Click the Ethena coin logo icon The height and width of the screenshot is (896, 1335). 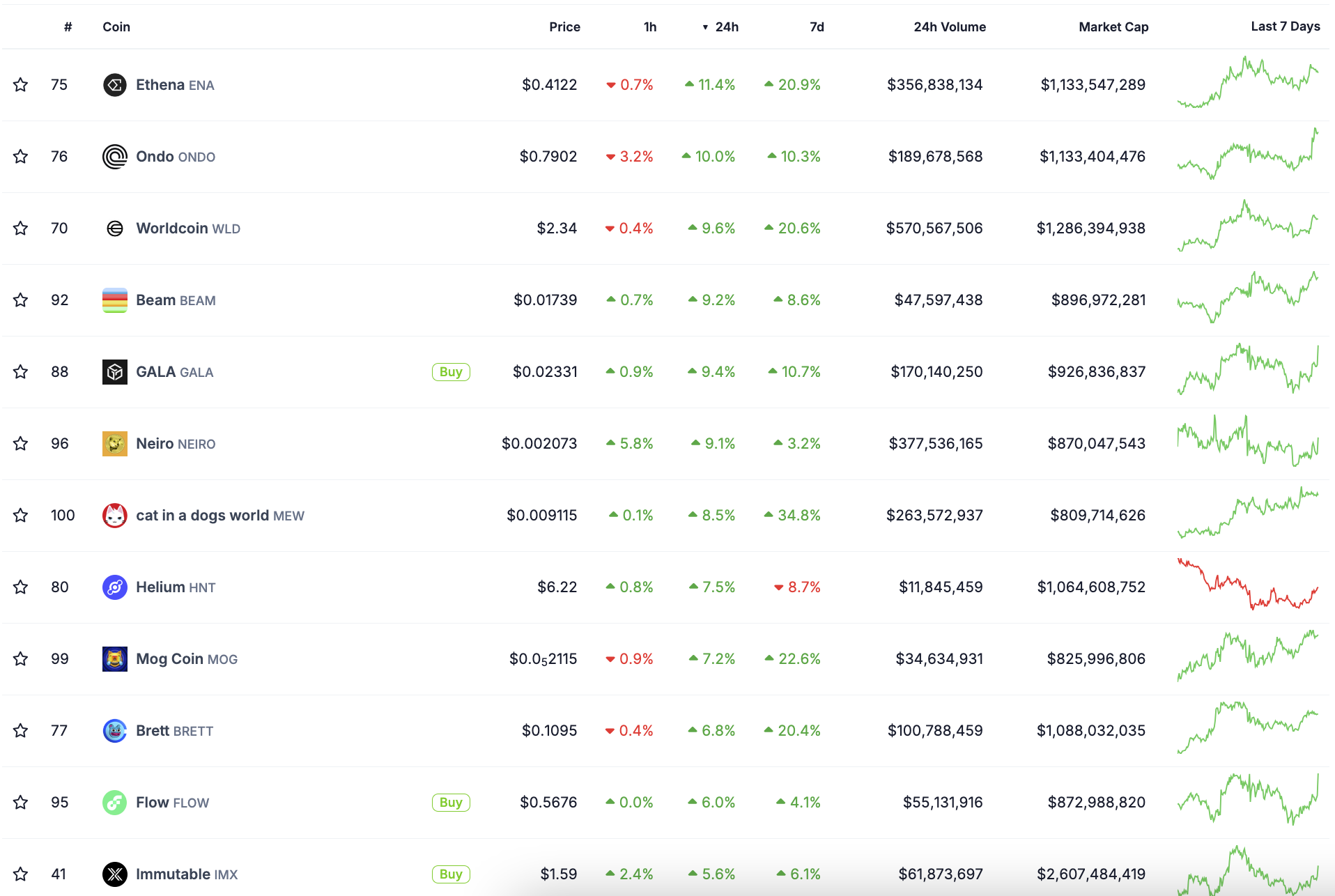pyautogui.click(x=115, y=85)
